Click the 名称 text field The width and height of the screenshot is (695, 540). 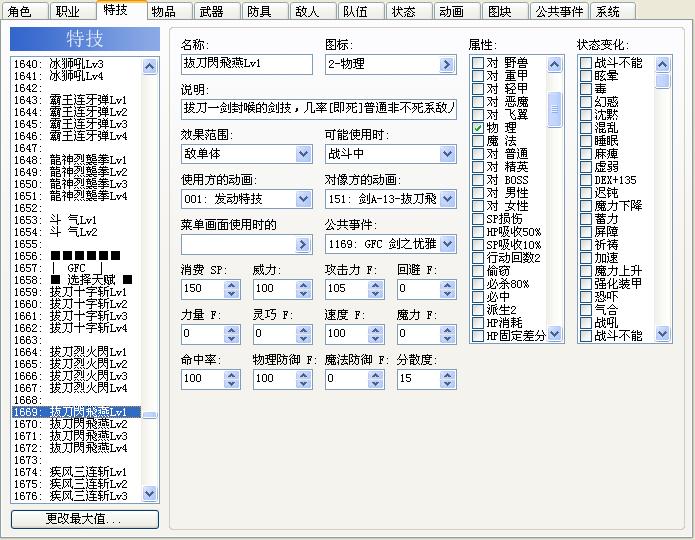coord(246,64)
